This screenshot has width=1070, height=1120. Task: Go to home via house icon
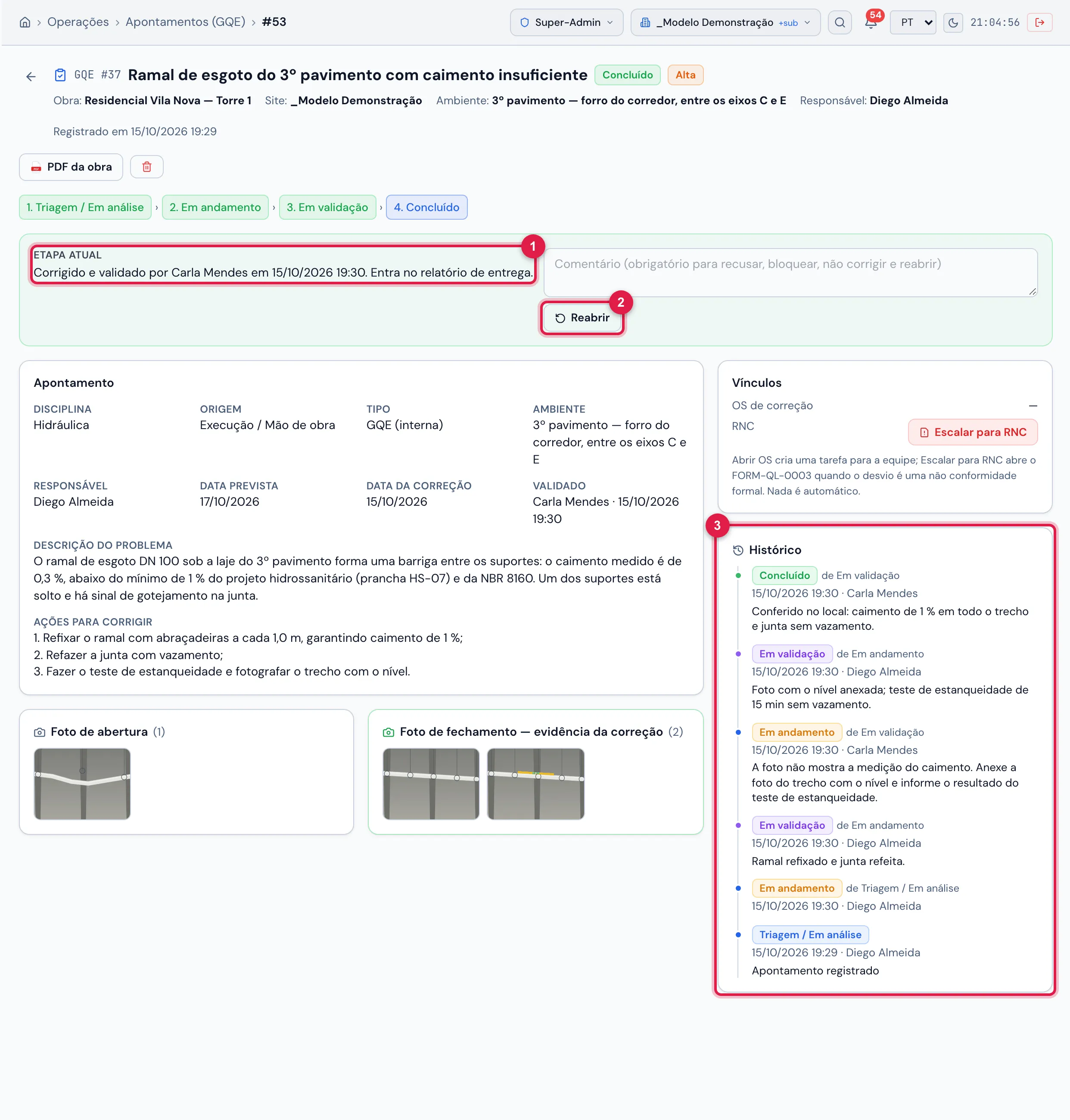pyautogui.click(x=25, y=22)
